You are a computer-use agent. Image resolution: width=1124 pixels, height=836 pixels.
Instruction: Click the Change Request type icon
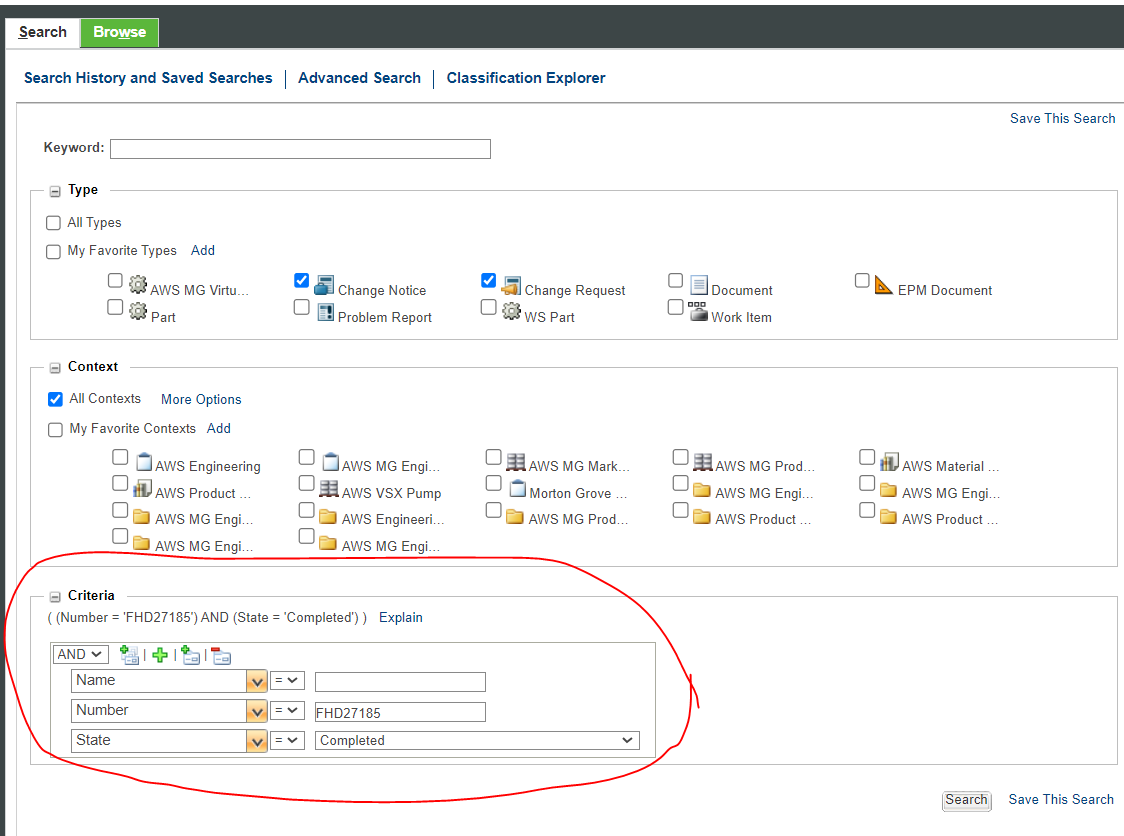[x=510, y=284]
